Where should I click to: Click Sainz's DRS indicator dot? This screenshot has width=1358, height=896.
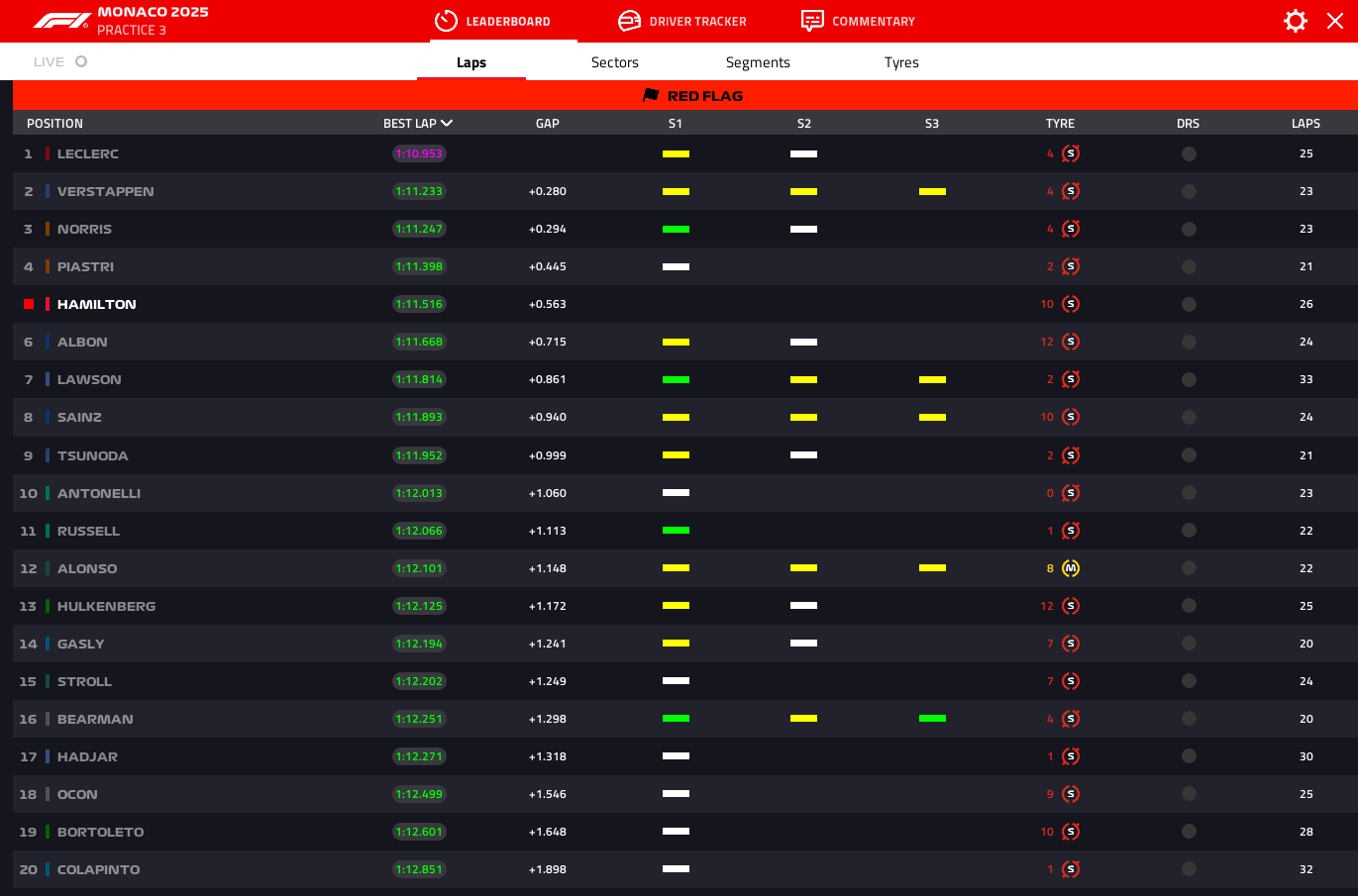pos(1189,417)
